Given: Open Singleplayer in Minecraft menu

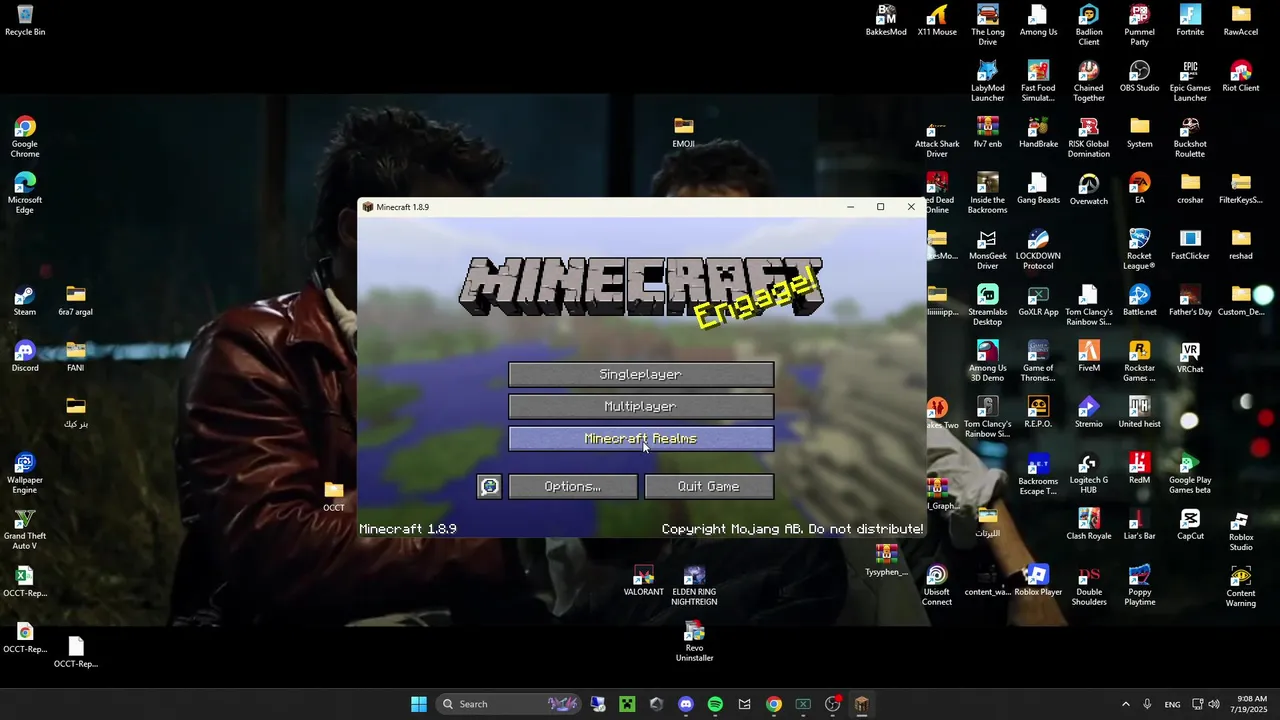Looking at the screenshot, I should 641,374.
